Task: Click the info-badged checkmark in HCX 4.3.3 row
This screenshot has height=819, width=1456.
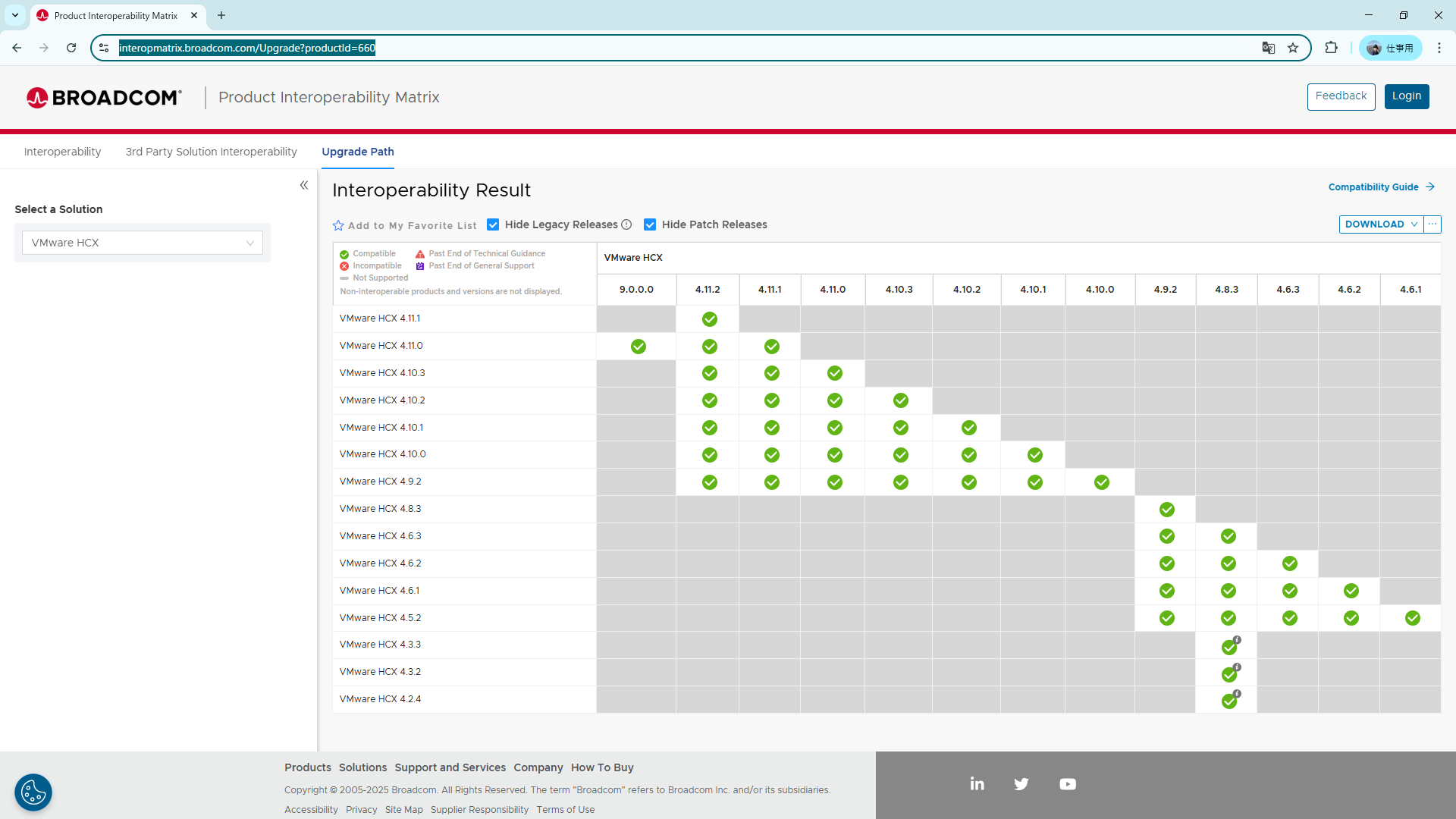Action: coord(1229,647)
